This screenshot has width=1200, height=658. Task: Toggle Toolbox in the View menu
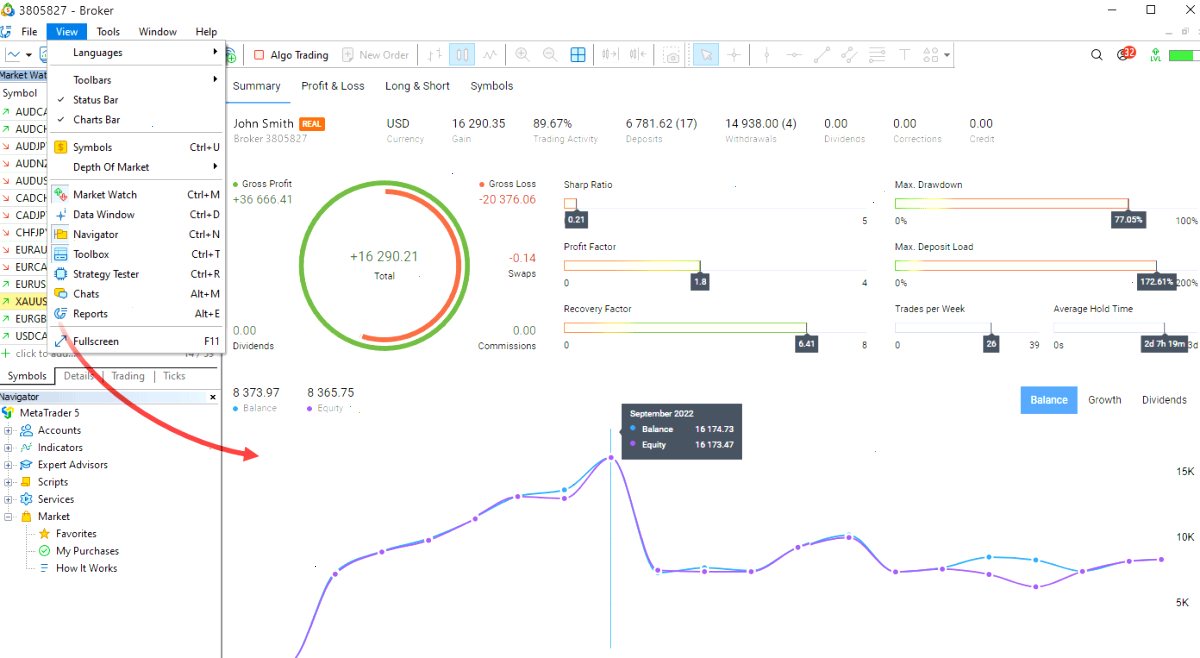137,255
